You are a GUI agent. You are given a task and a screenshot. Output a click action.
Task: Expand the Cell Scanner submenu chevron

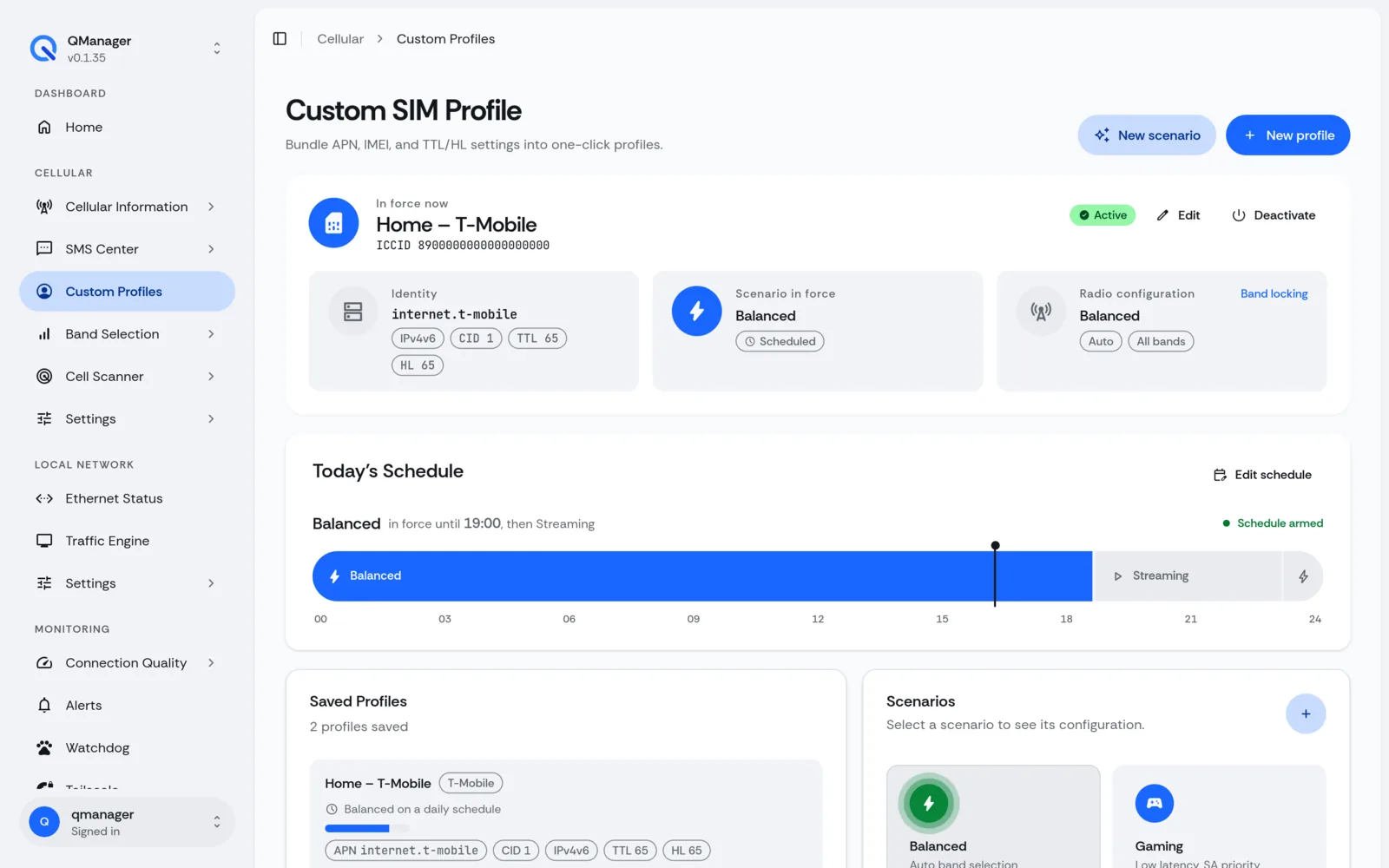click(211, 377)
